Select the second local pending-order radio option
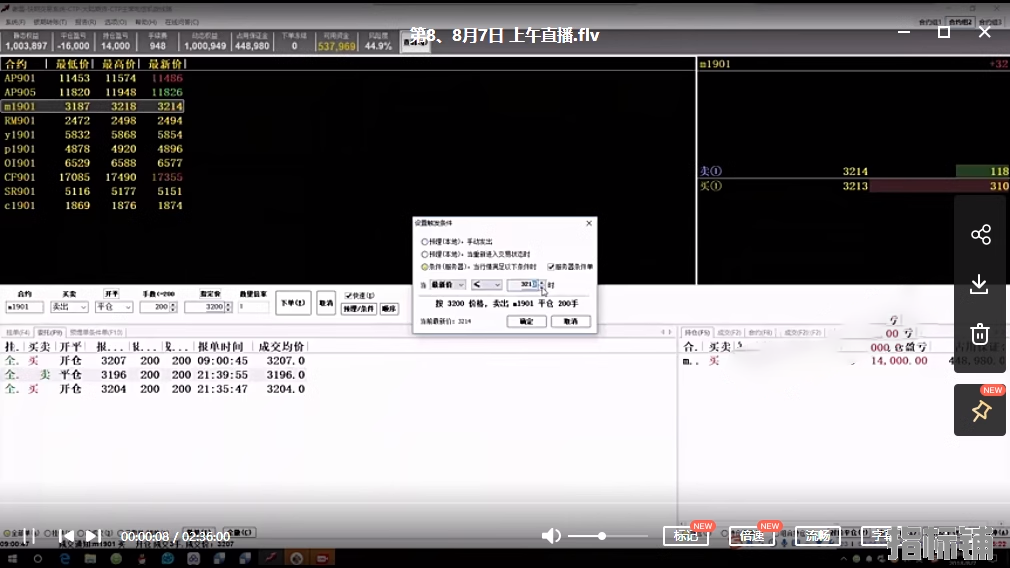The width and height of the screenshot is (1010, 568). point(424,254)
